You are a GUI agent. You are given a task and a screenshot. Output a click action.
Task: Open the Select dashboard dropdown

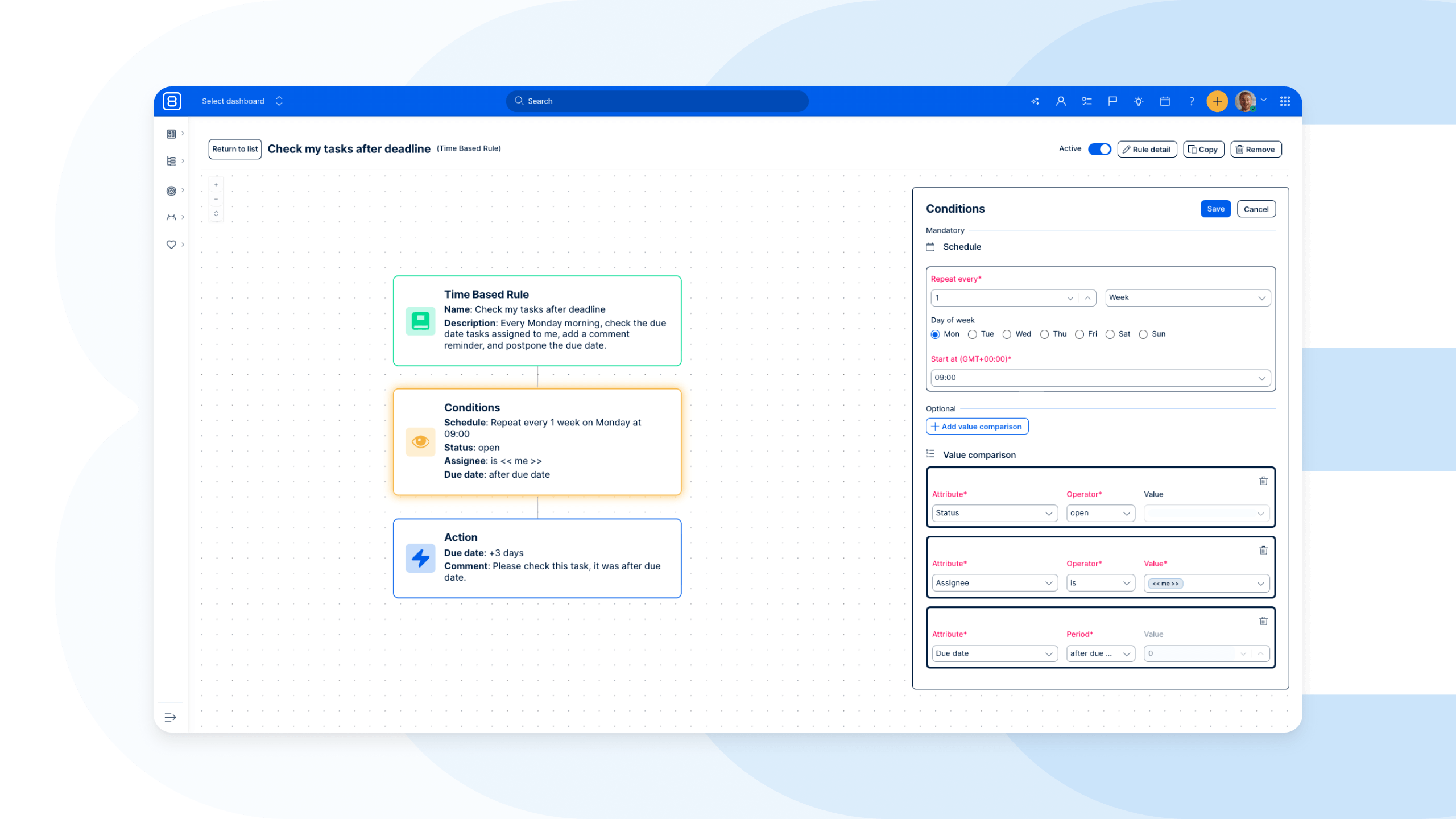[x=242, y=101]
